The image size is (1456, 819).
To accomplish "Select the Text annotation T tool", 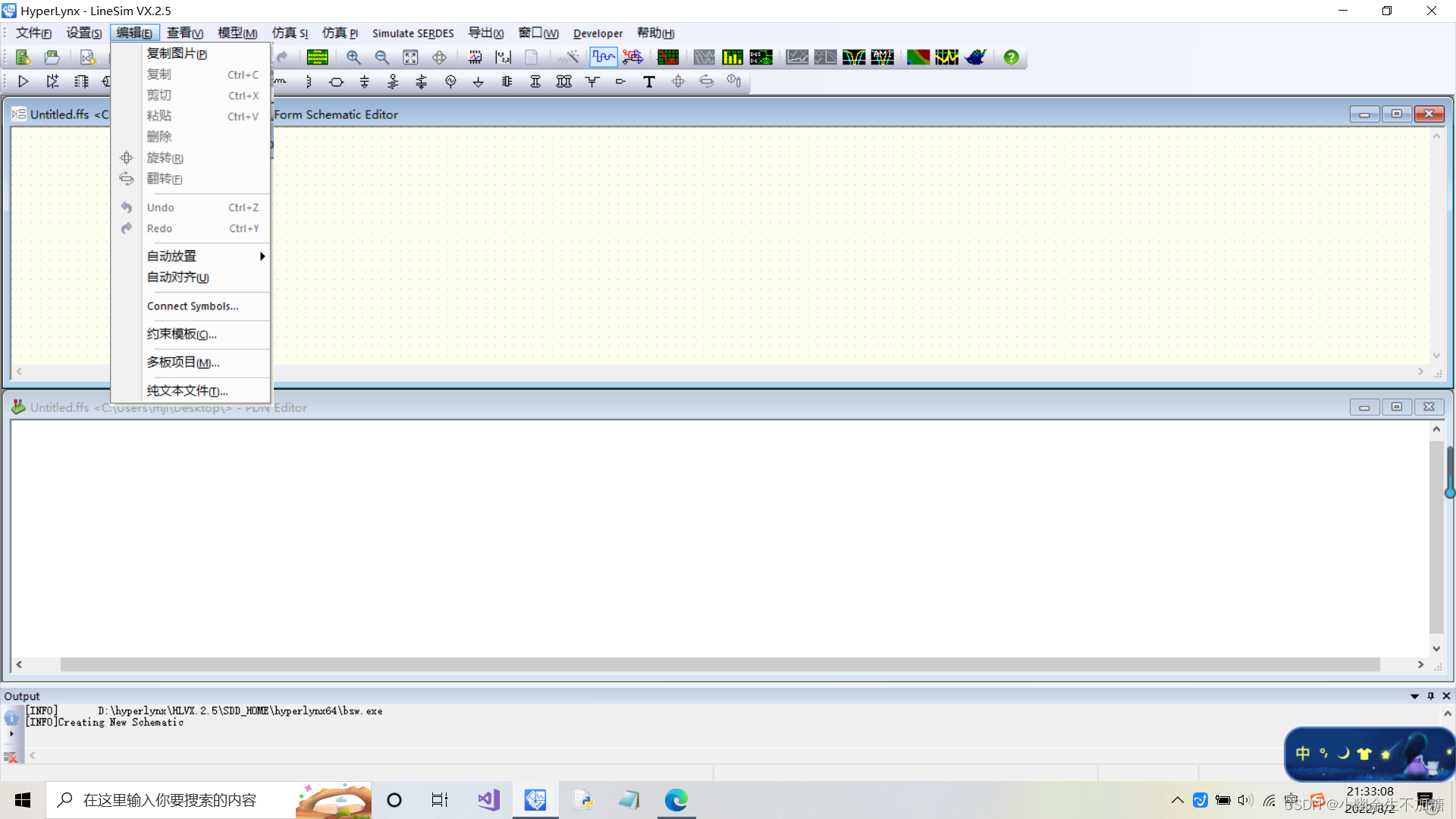I will click(649, 81).
